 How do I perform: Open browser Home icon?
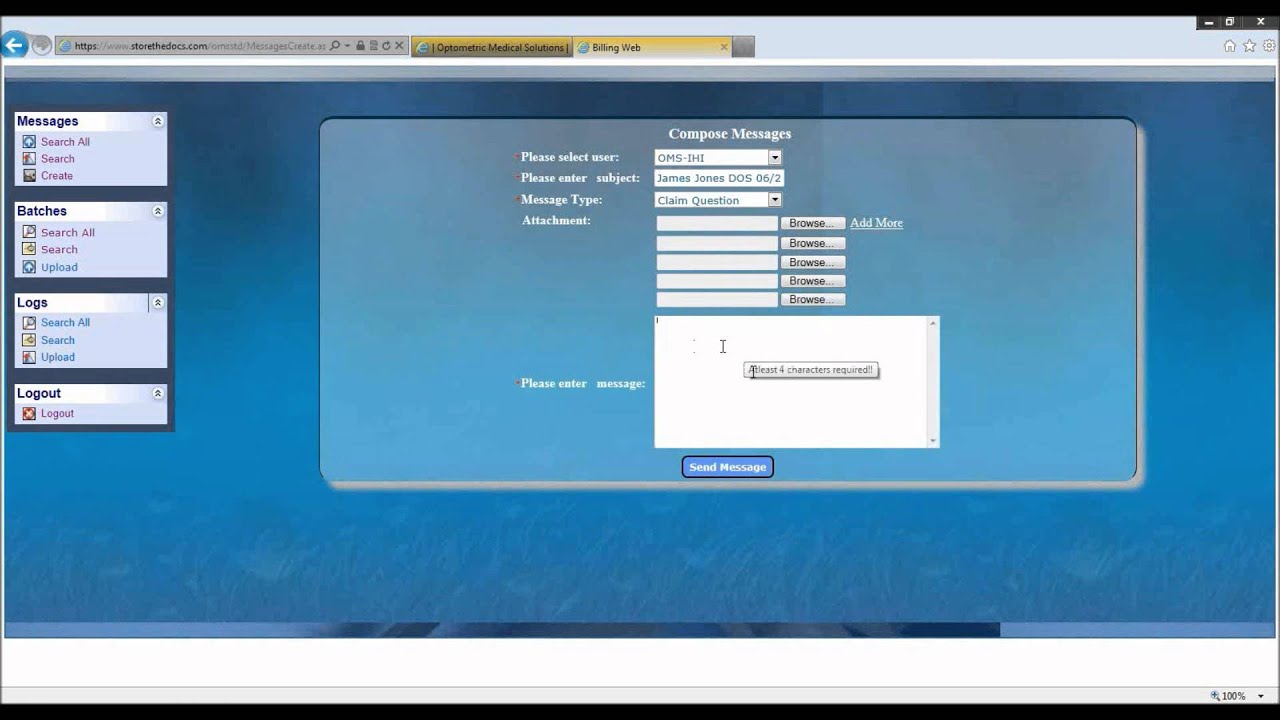click(1230, 46)
